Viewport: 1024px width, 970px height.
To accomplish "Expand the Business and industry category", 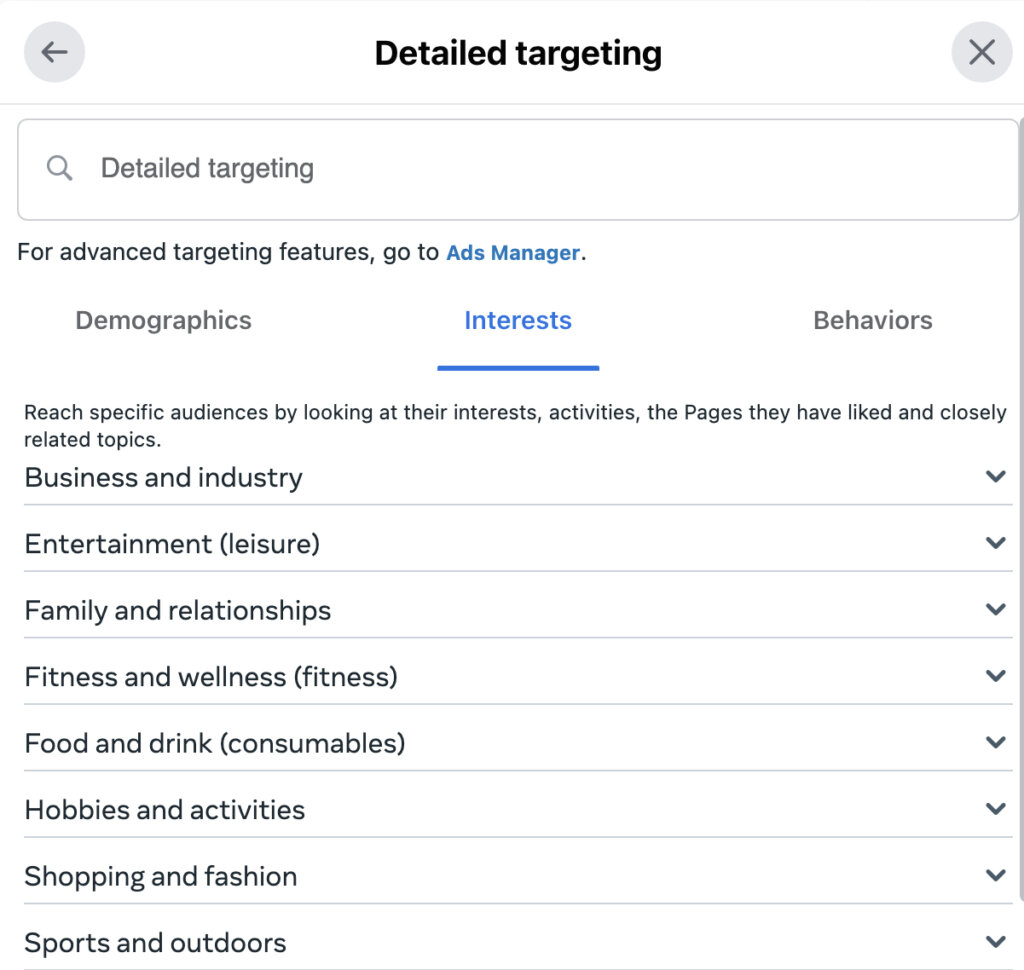I will (x=995, y=477).
